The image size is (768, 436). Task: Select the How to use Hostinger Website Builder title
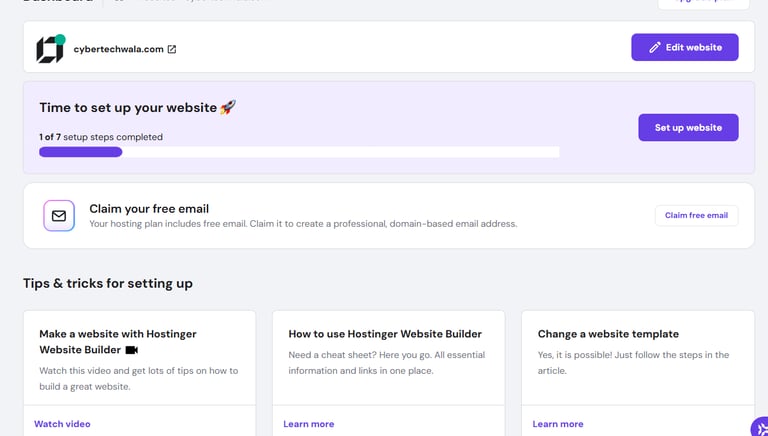385,334
